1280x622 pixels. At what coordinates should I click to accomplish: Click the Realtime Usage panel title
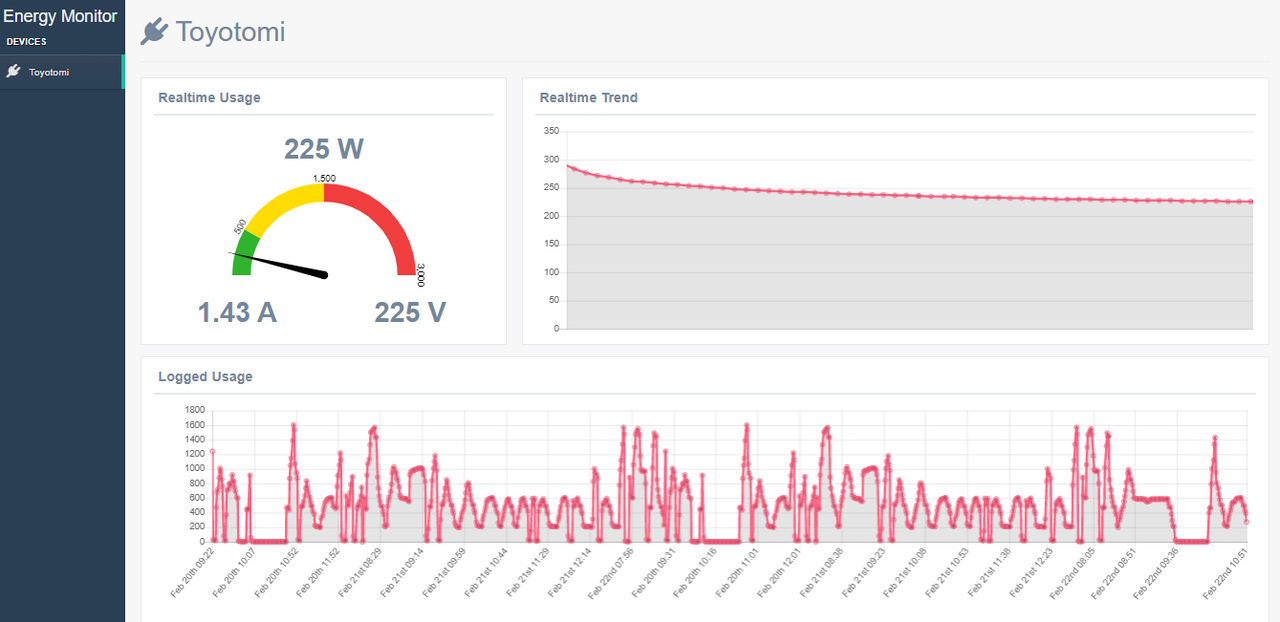pos(209,98)
